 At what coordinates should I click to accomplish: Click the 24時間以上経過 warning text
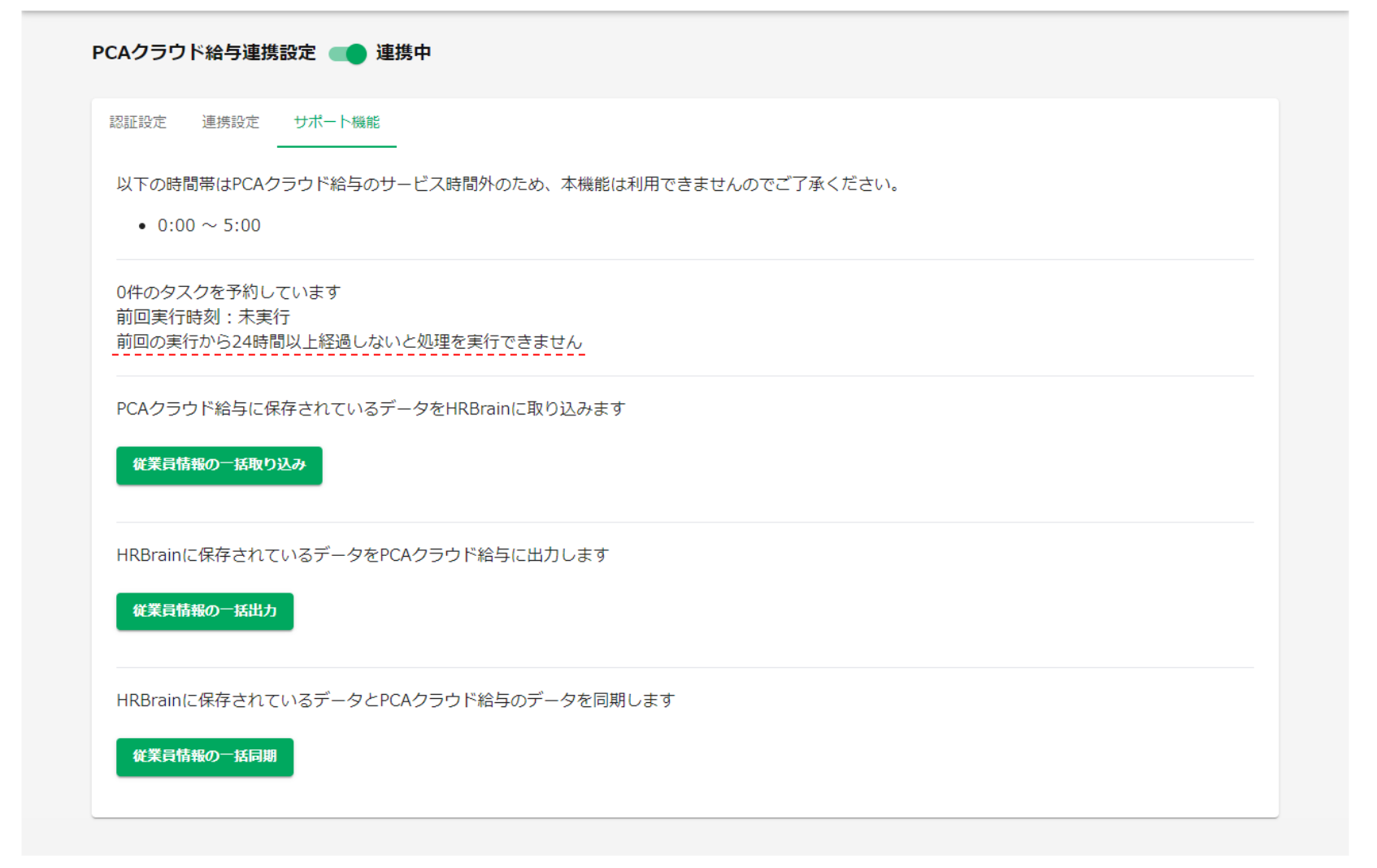click(x=350, y=342)
